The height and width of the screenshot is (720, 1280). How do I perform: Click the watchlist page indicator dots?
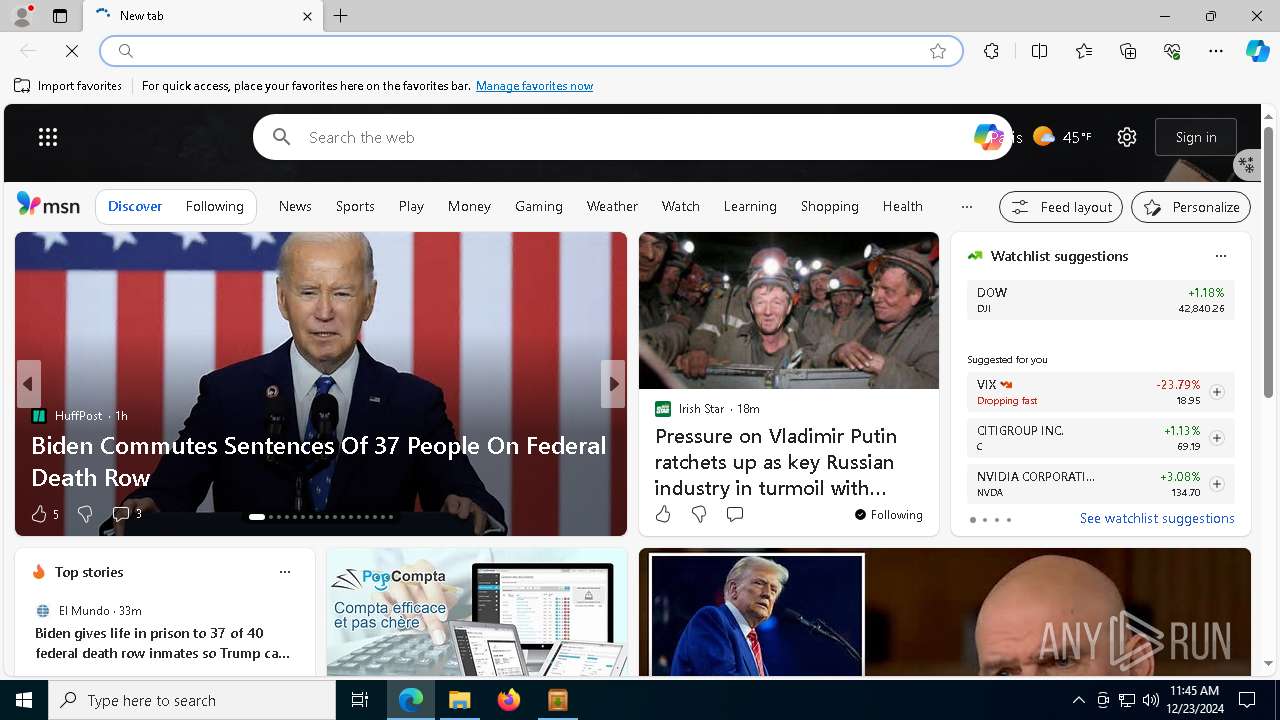(990, 520)
